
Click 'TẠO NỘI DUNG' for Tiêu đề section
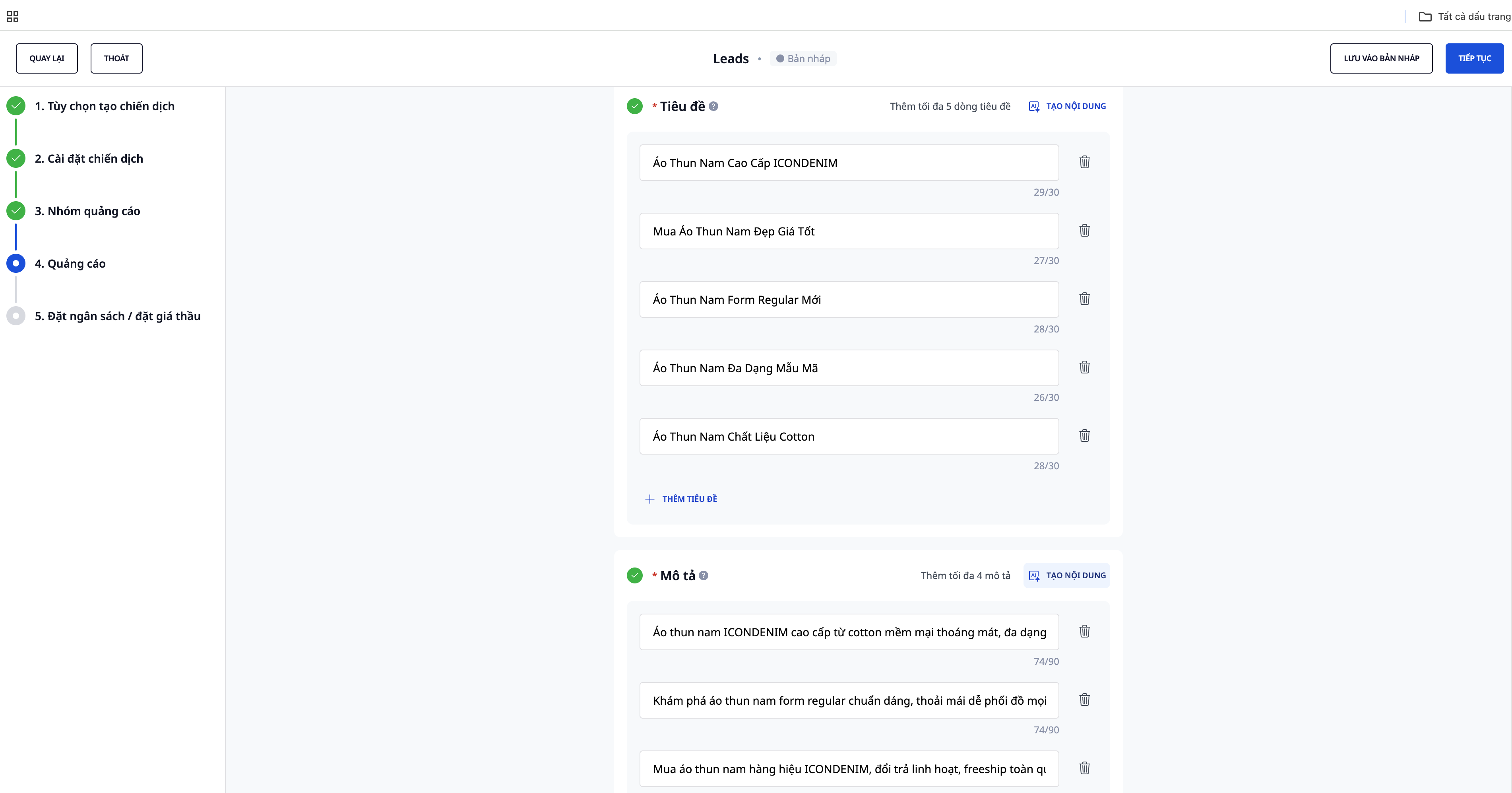(x=1067, y=106)
